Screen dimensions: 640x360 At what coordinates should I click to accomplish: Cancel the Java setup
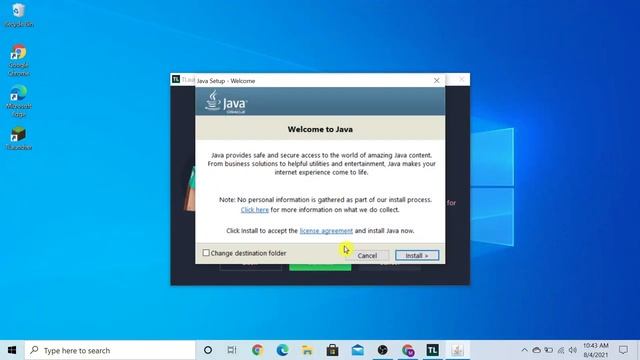[x=367, y=256]
